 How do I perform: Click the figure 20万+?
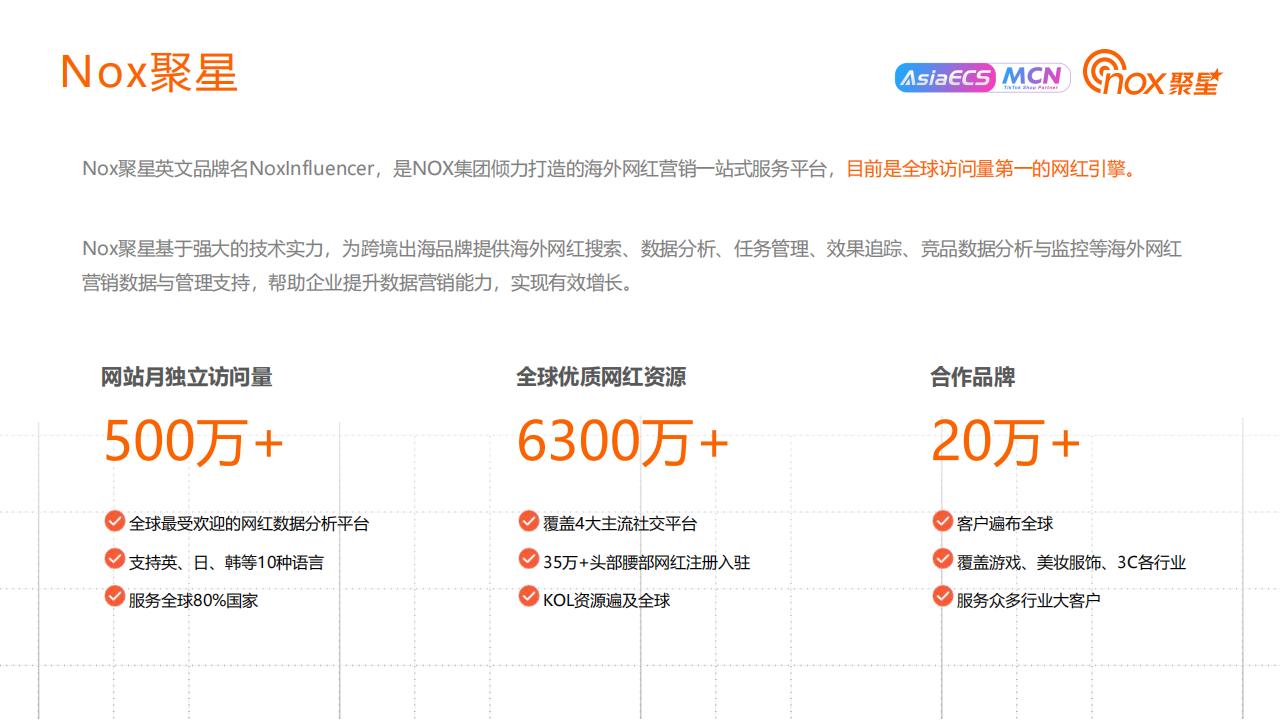click(1006, 441)
